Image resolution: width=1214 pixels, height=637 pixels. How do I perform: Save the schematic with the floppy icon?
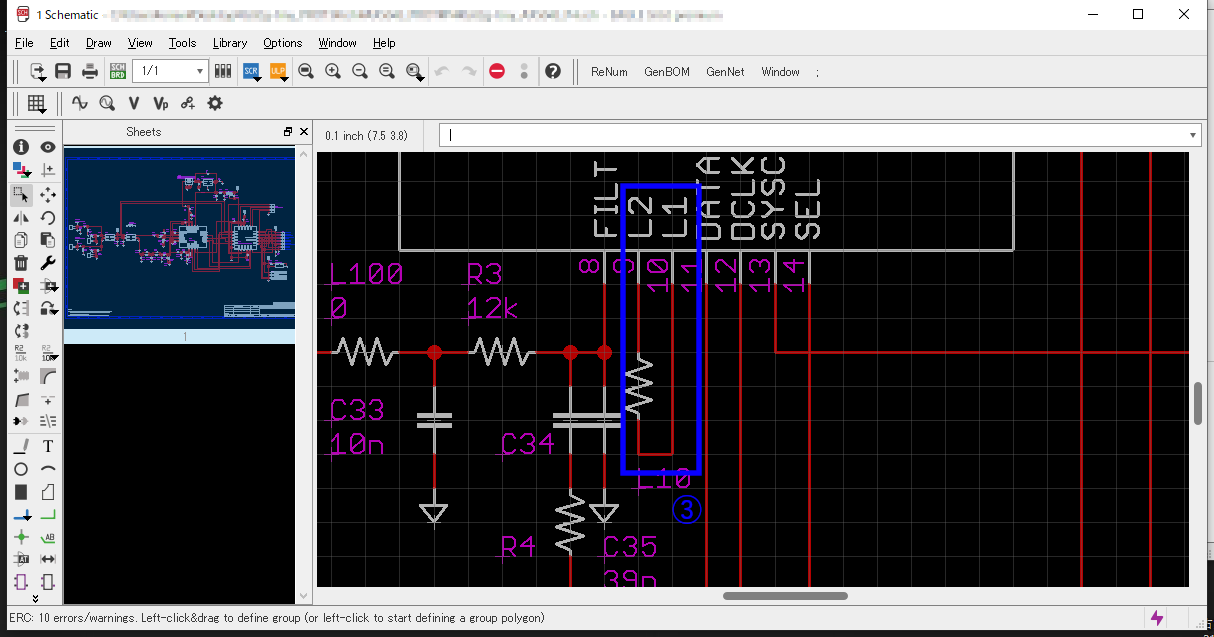(x=63, y=72)
